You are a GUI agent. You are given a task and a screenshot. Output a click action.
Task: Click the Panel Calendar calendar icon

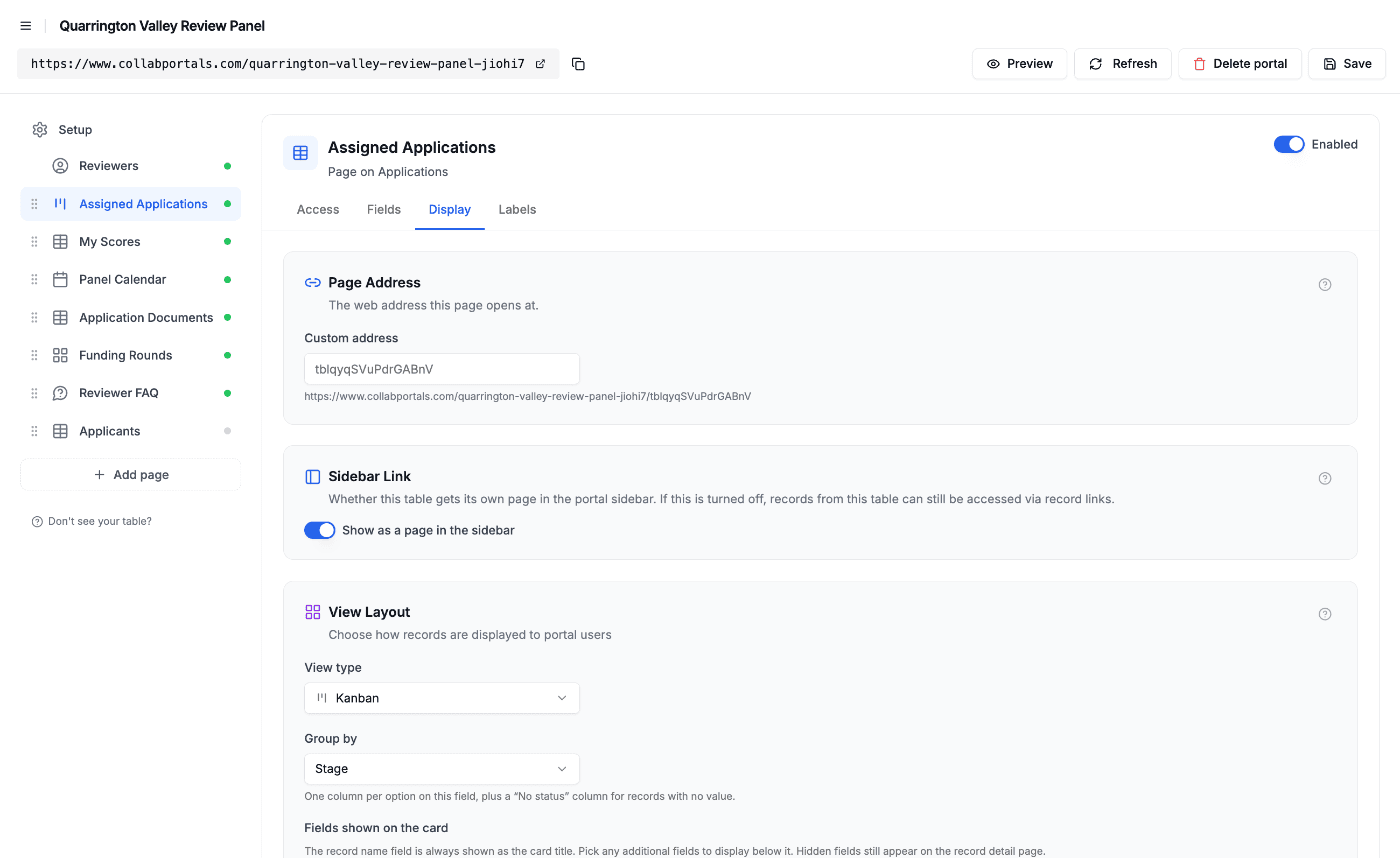coord(60,280)
